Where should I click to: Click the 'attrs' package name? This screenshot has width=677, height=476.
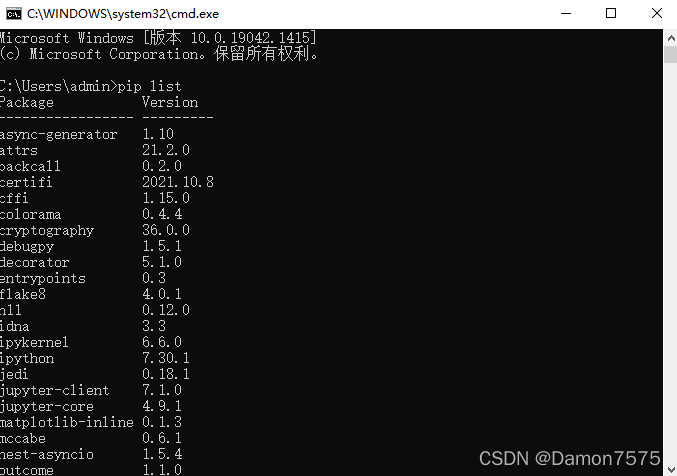pos(19,150)
